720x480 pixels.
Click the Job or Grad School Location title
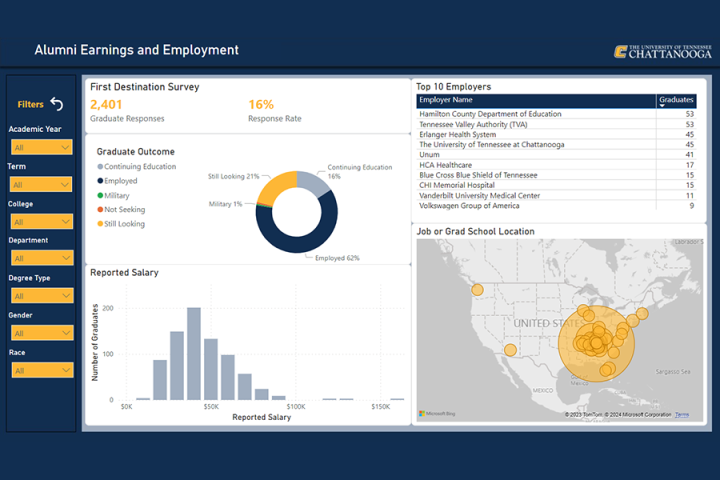475,232
